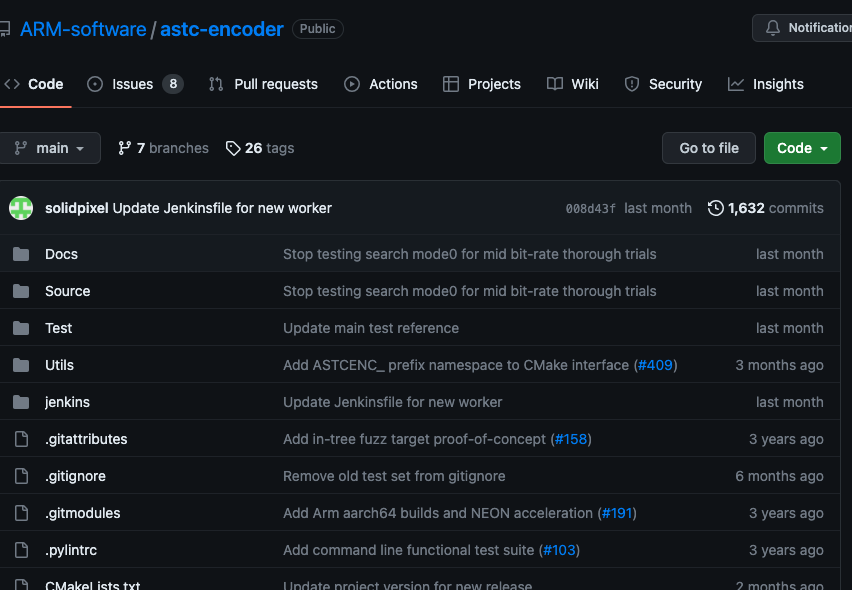Open commit hash 008d43f
This screenshot has width=852, height=590.
click(590, 208)
